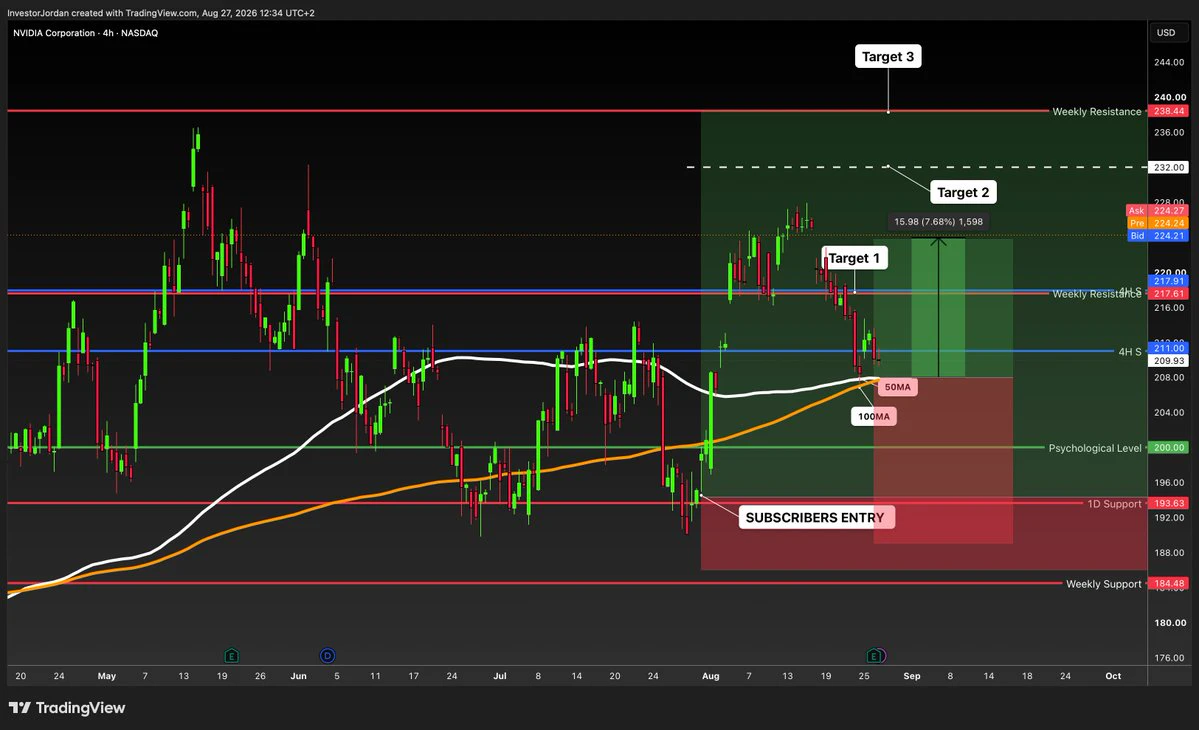The width and height of the screenshot is (1199, 730).
Task: Click the Bid 224.21 price tag
Action: (1157, 235)
